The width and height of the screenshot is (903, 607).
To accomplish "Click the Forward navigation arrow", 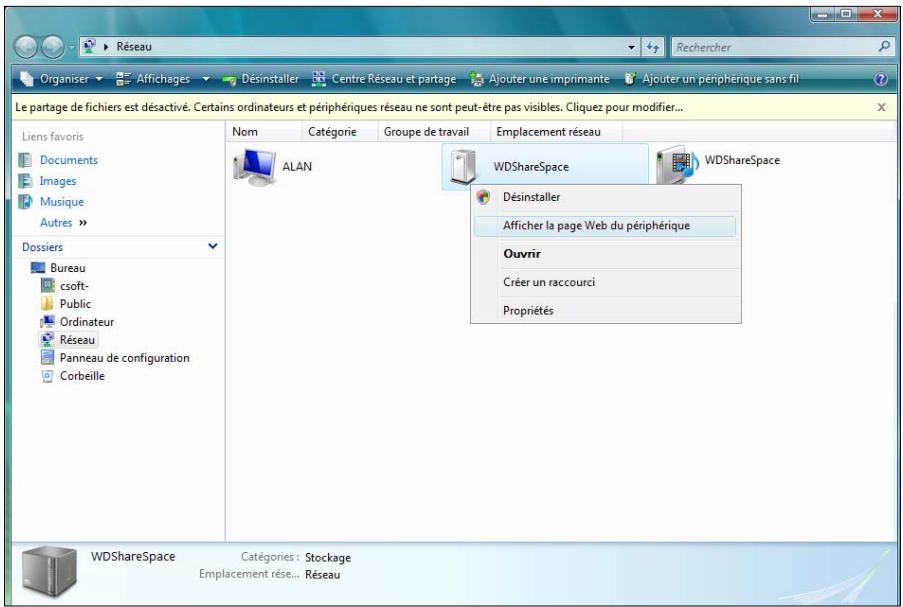I will tap(53, 47).
